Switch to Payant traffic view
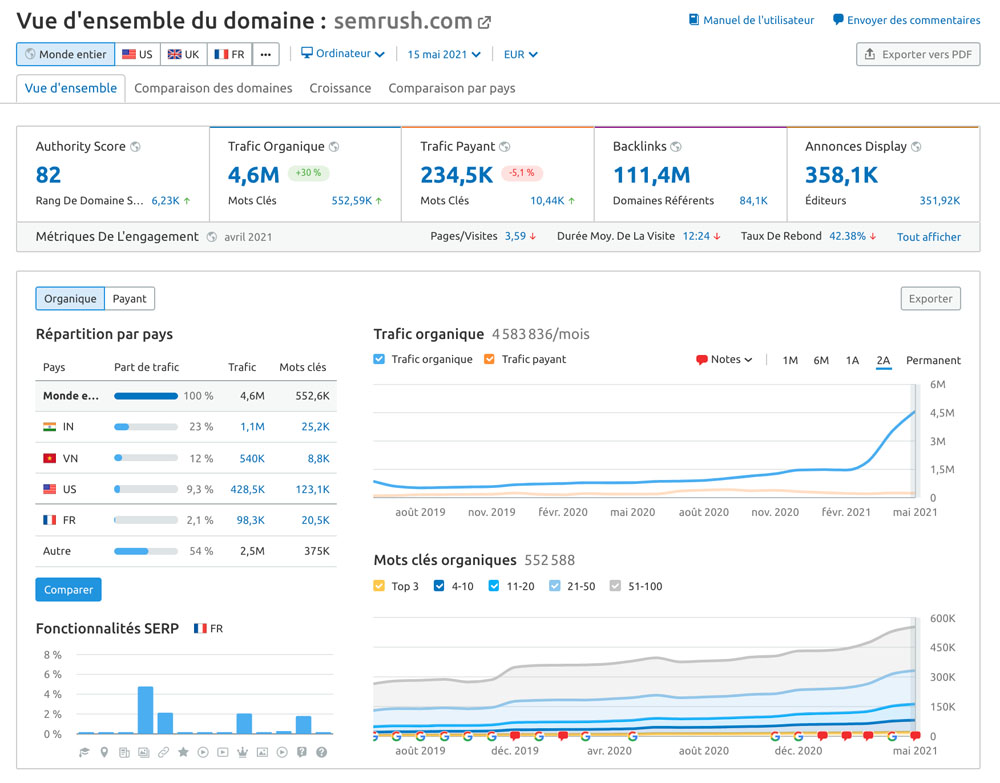The height and width of the screenshot is (783, 1000). [x=129, y=298]
